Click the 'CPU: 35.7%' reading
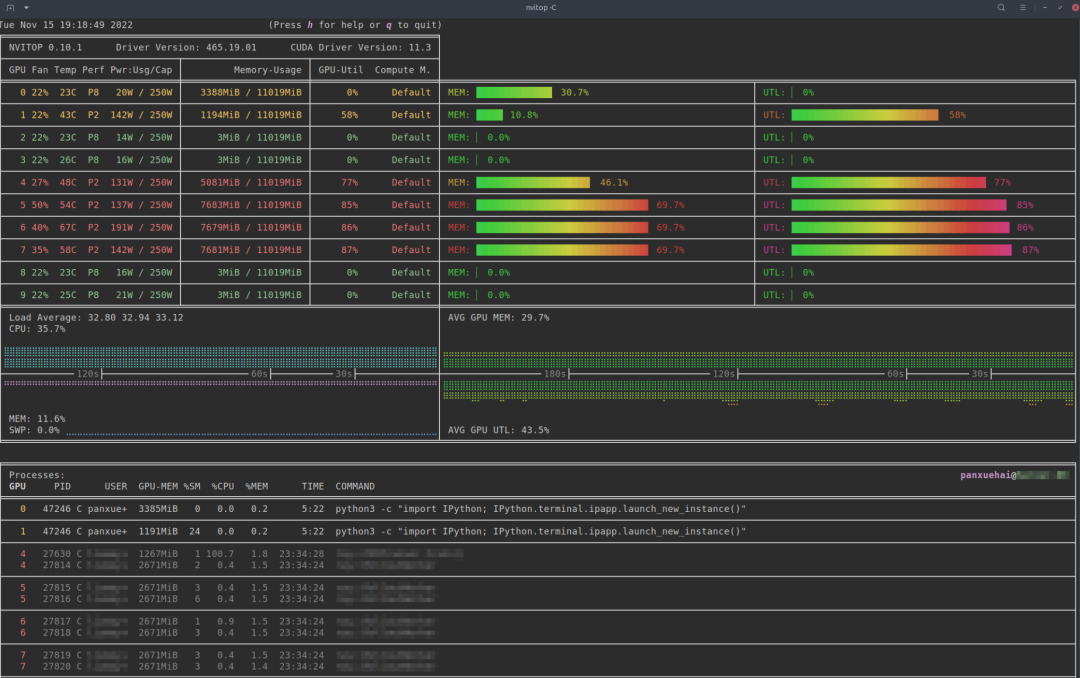Viewport: 1080px width, 678px height. click(37, 329)
